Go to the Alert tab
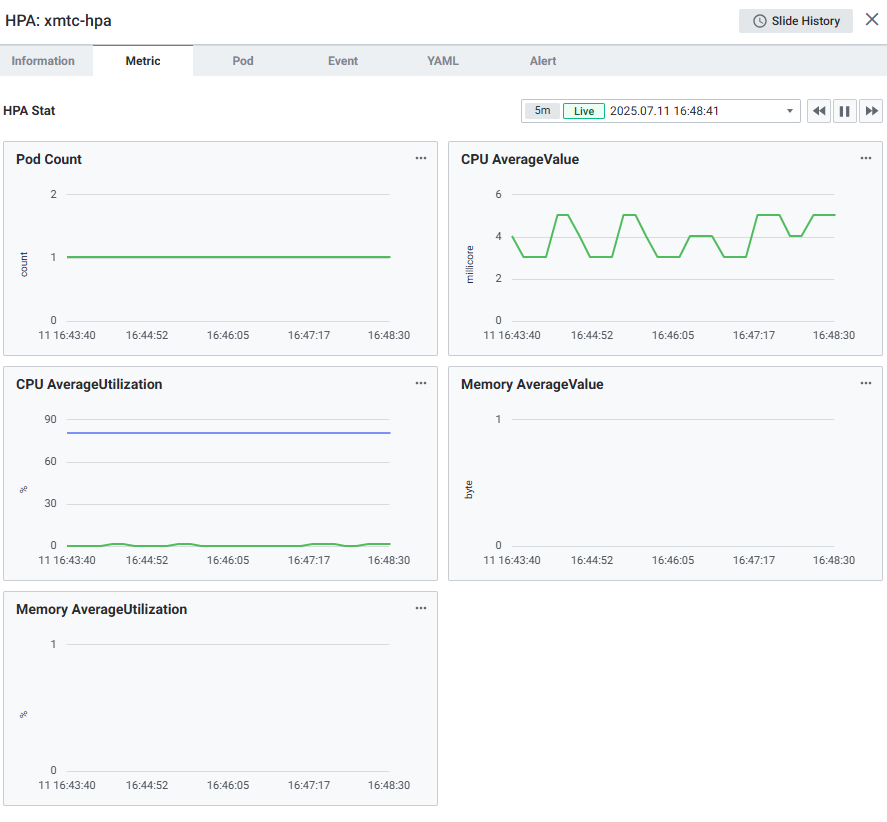Screen dimensions: 887x822 543,61
